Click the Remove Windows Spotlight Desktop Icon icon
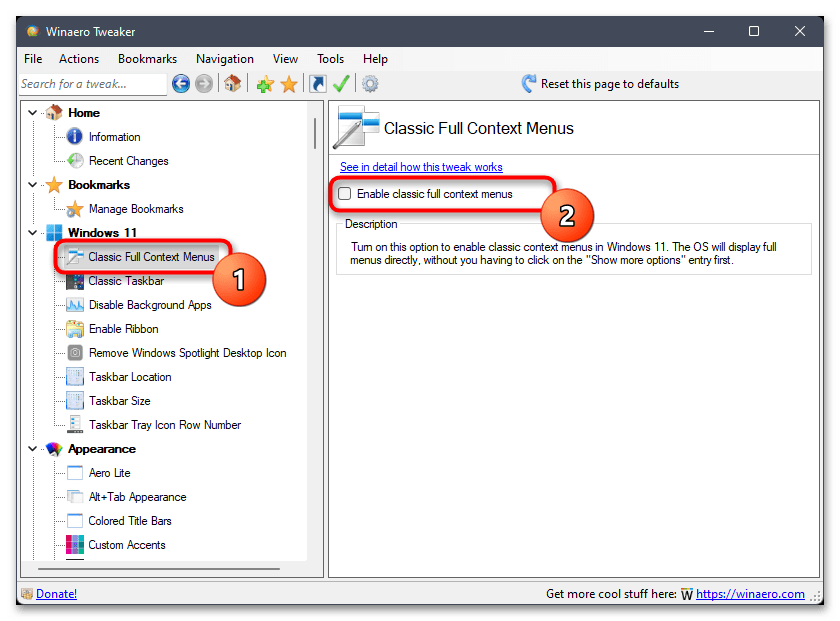Screen dimensions: 840x621 74,353
